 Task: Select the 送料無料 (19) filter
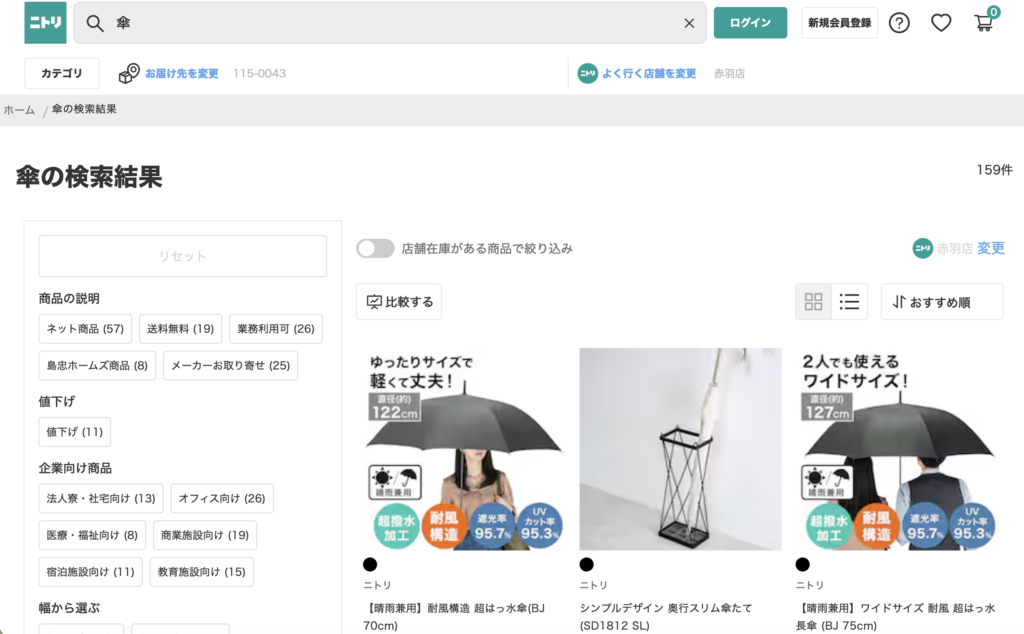coord(180,329)
